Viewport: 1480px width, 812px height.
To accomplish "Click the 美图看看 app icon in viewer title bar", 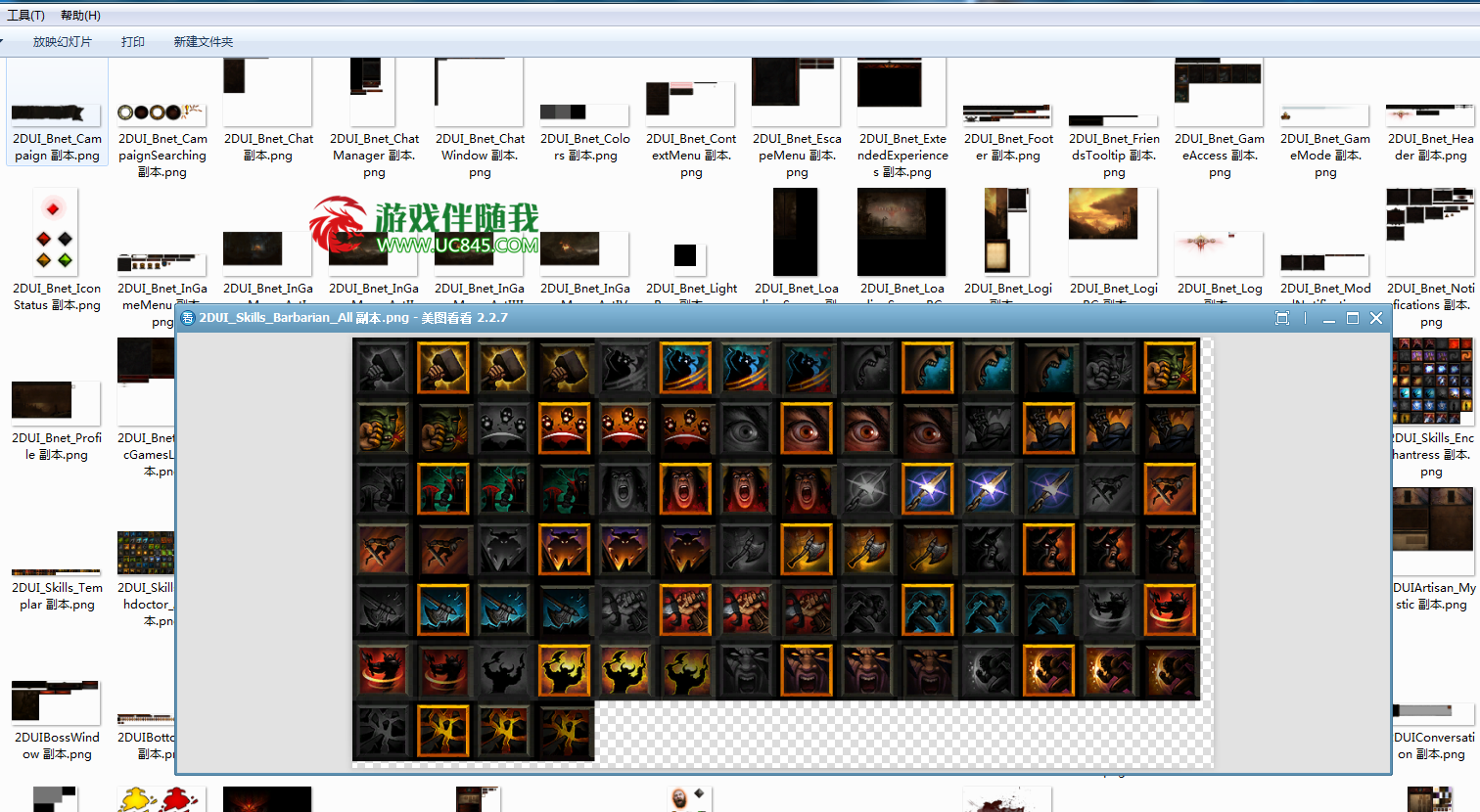I will coord(188,318).
